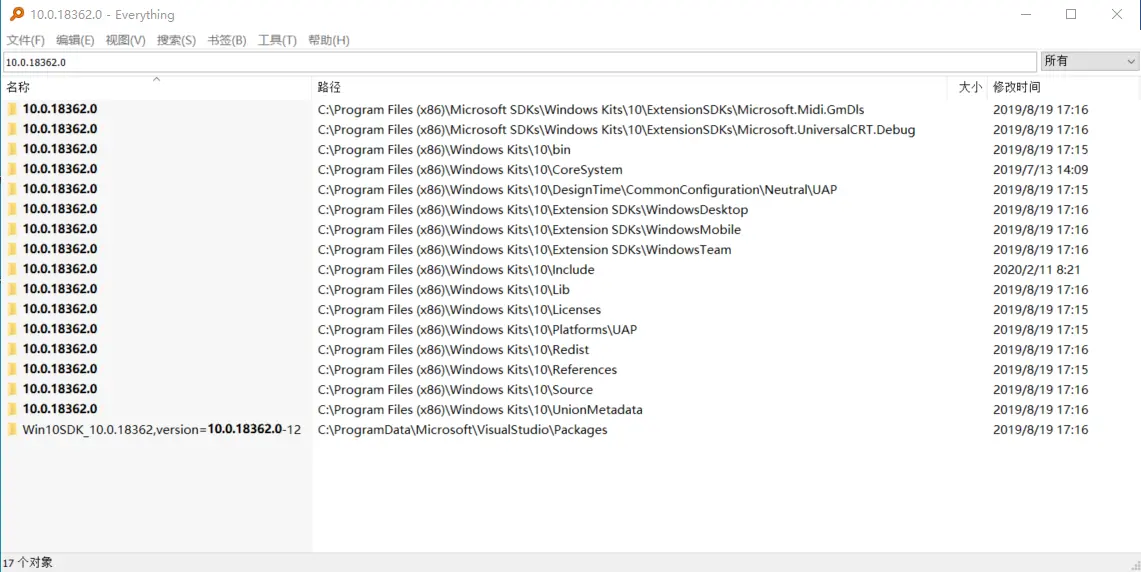1141x572 pixels.
Task: Click path ending in Microsoft.Midi.GmDls
Action: coord(590,110)
